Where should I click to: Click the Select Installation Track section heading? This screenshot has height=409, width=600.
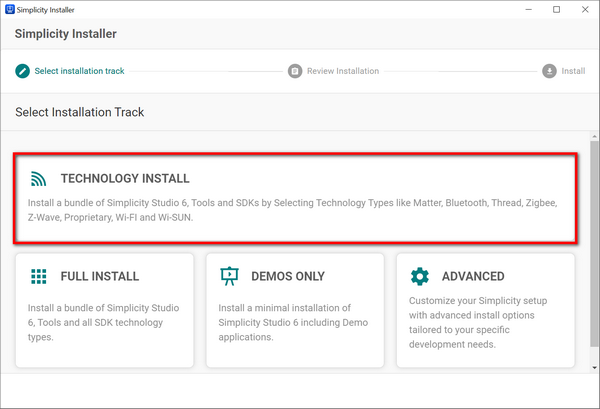pyautogui.click(x=80, y=112)
